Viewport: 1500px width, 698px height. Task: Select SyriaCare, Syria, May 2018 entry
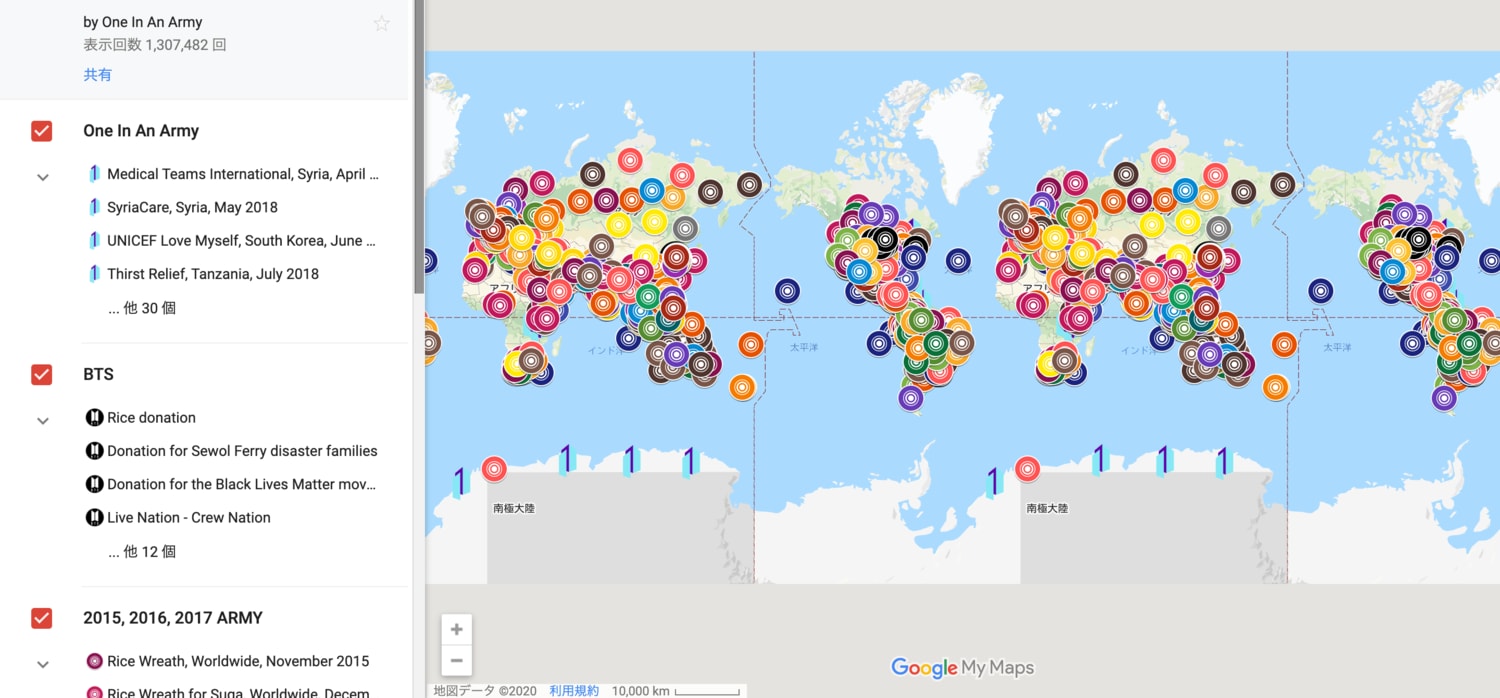pos(192,207)
